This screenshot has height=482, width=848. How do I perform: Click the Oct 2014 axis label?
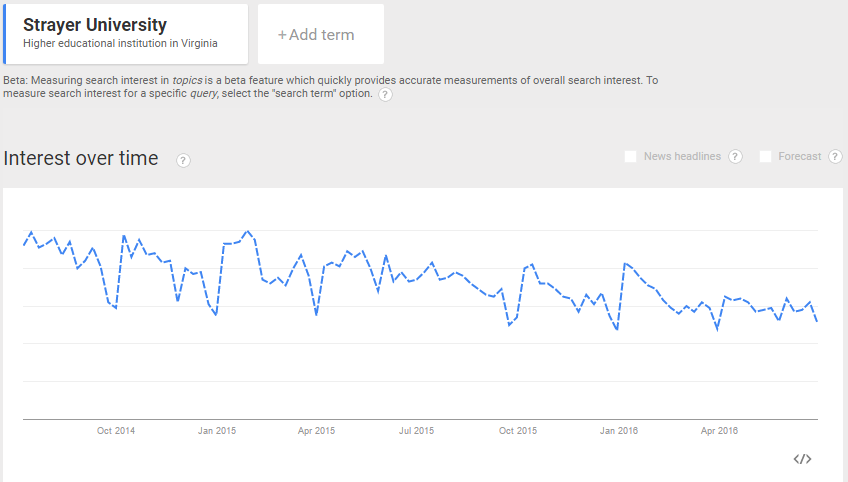(116, 431)
